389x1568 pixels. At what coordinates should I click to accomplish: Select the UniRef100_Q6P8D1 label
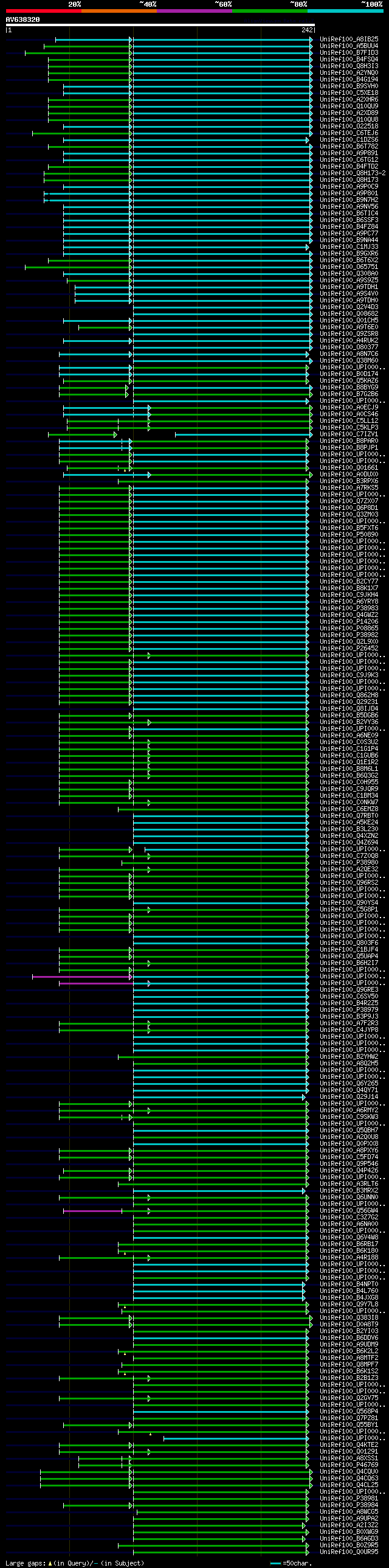pos(349,507)
